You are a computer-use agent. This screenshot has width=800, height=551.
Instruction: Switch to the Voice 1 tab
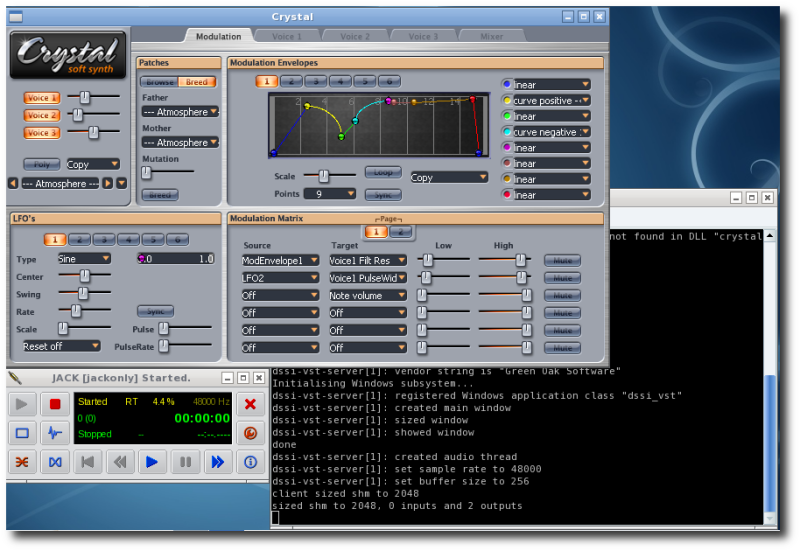coord(287,37)
